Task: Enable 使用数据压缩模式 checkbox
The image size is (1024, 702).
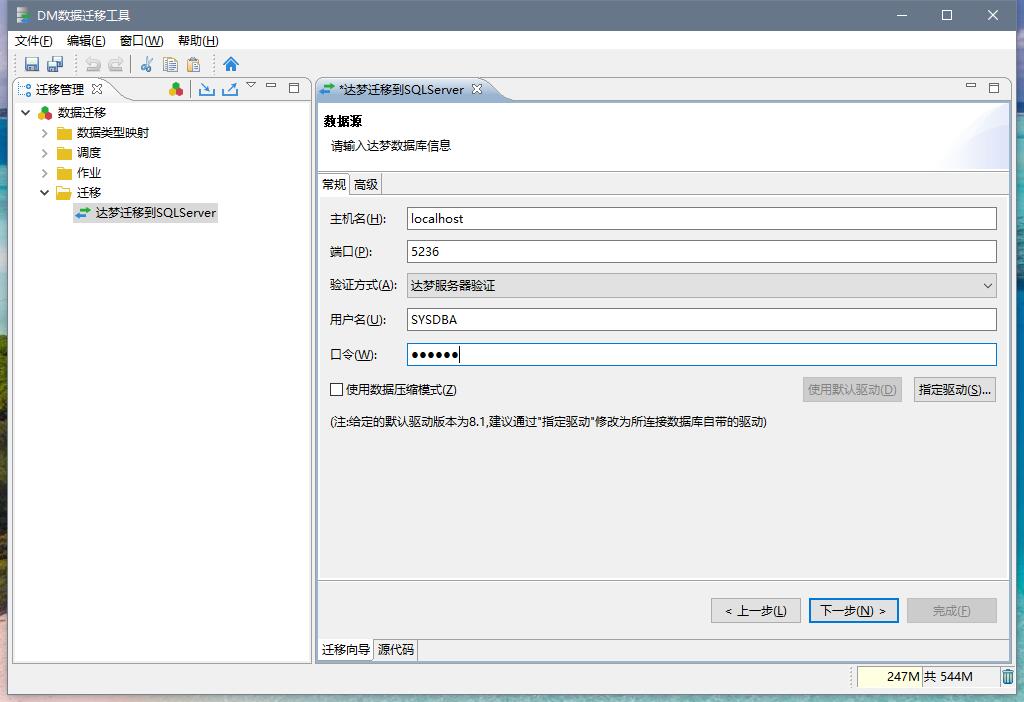Action: (337, 389)
